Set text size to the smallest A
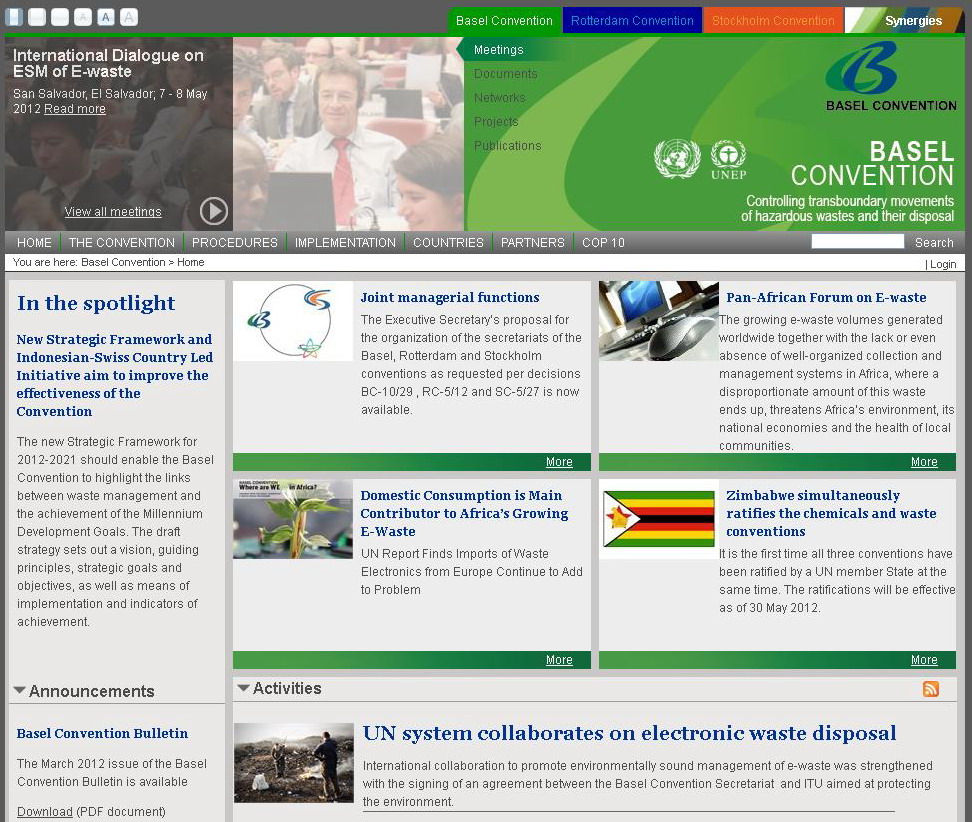 click(x=82, y=17)
